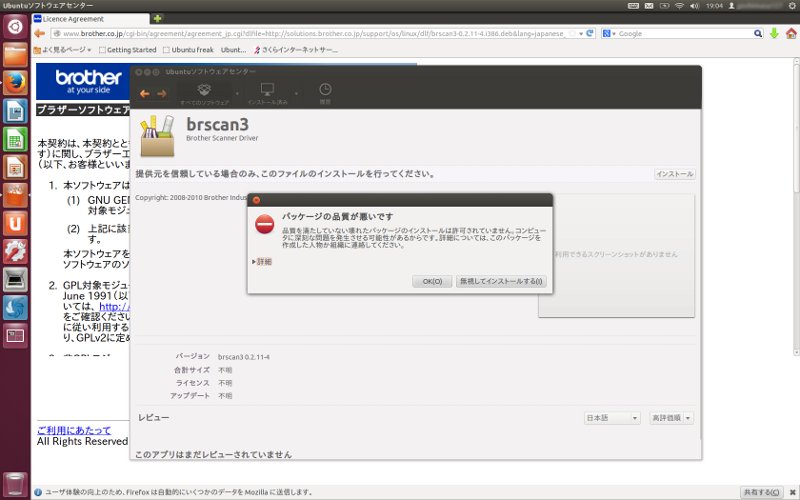Open the Firefox downloads arrow
Image resolution: width=800 pixels, height=500 pixels.
(x=774, y=34)
